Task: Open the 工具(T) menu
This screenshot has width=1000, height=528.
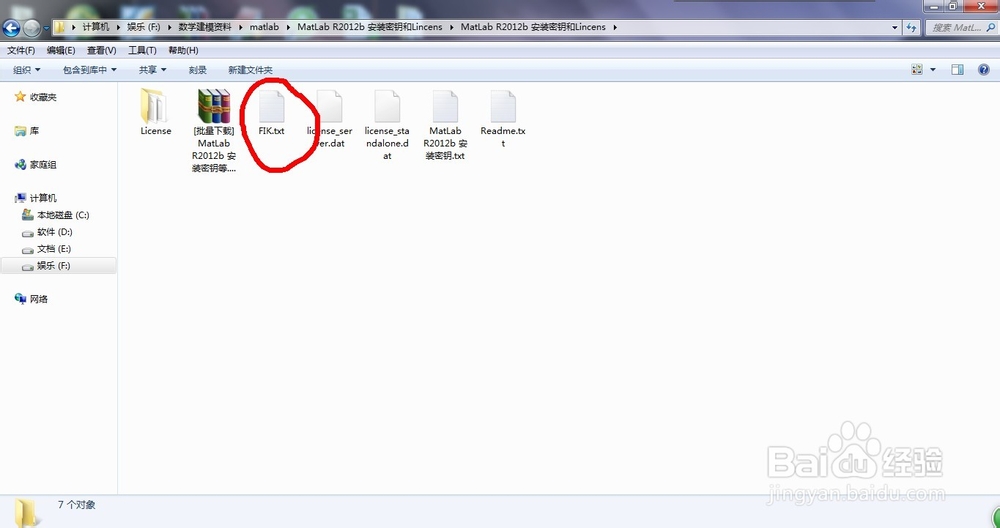Action: point(142,50)
